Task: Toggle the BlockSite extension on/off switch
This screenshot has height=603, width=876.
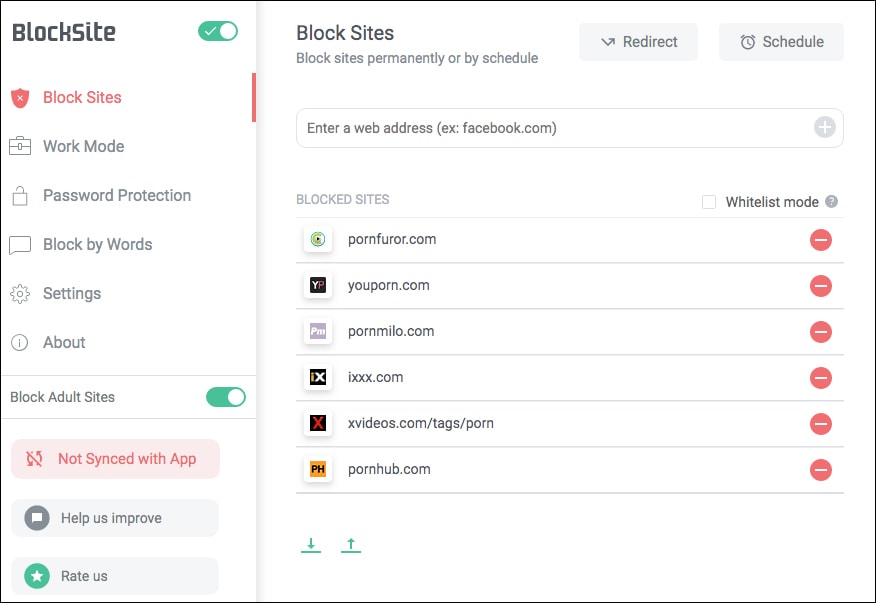Action: pos(217,31)
